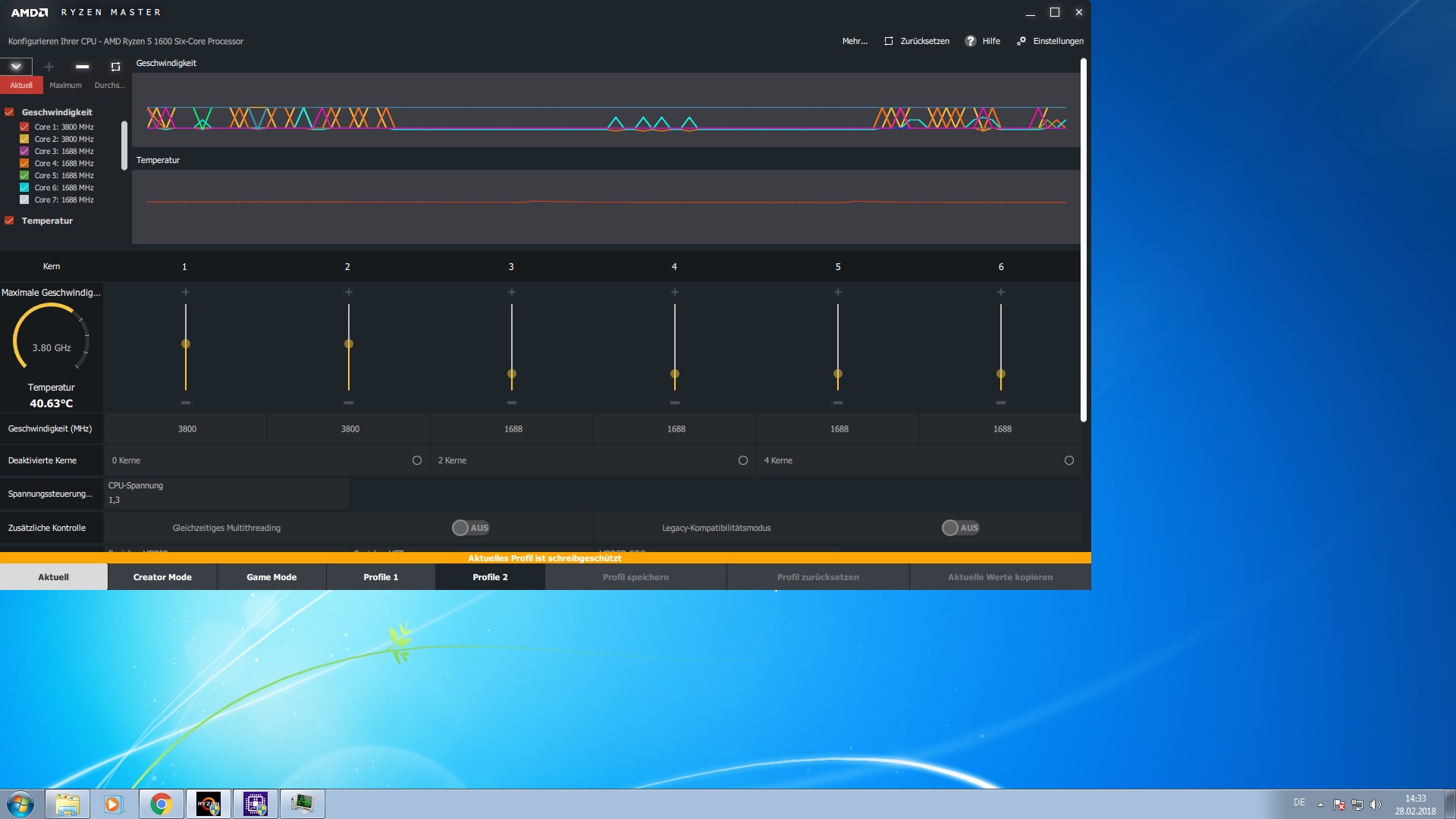Viewport: 1456px width, 819px height.
Task: Open Einstellungen via the gear icon
Action: [x=1021, y=41]
